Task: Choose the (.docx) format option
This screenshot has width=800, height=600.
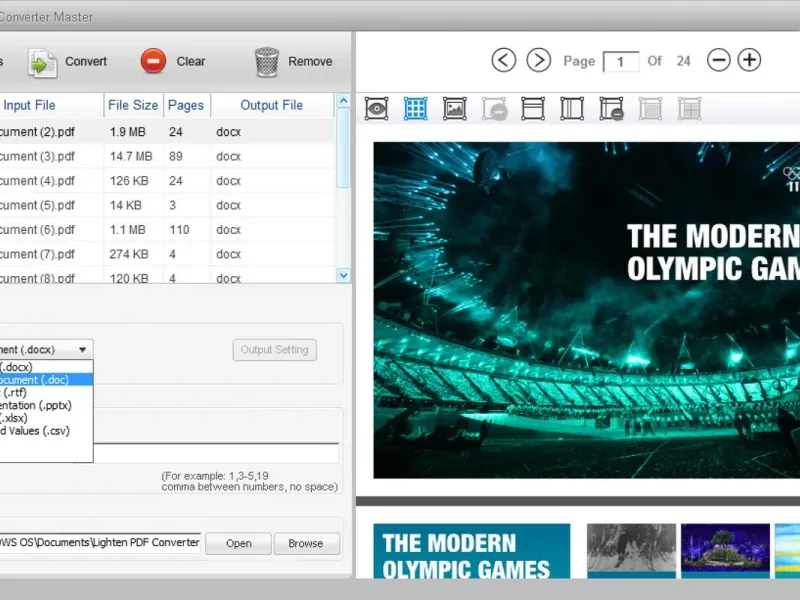Action: [46, 367]
